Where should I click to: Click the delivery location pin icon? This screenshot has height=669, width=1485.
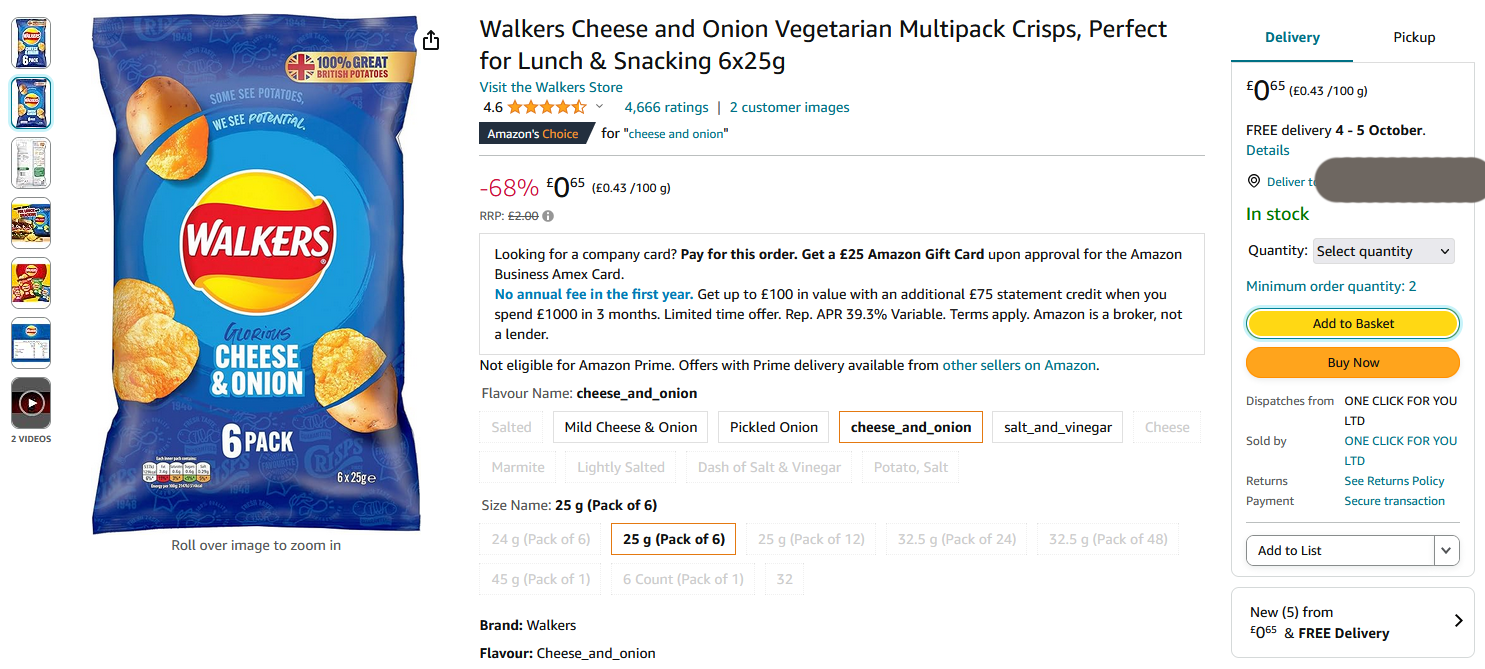pyautogui.click(x=1254, y=181)
